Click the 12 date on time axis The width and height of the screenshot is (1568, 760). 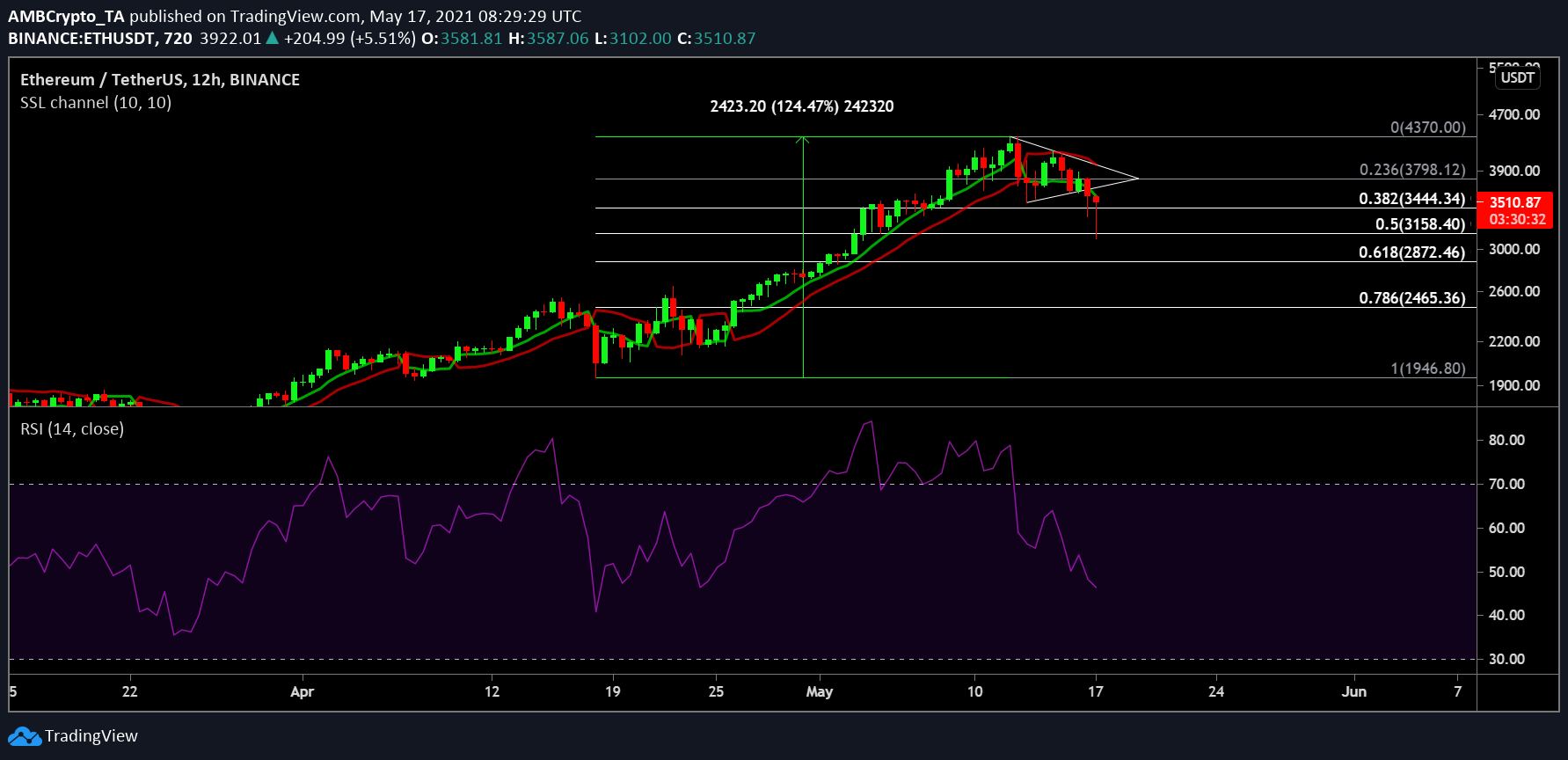(492, 691)
